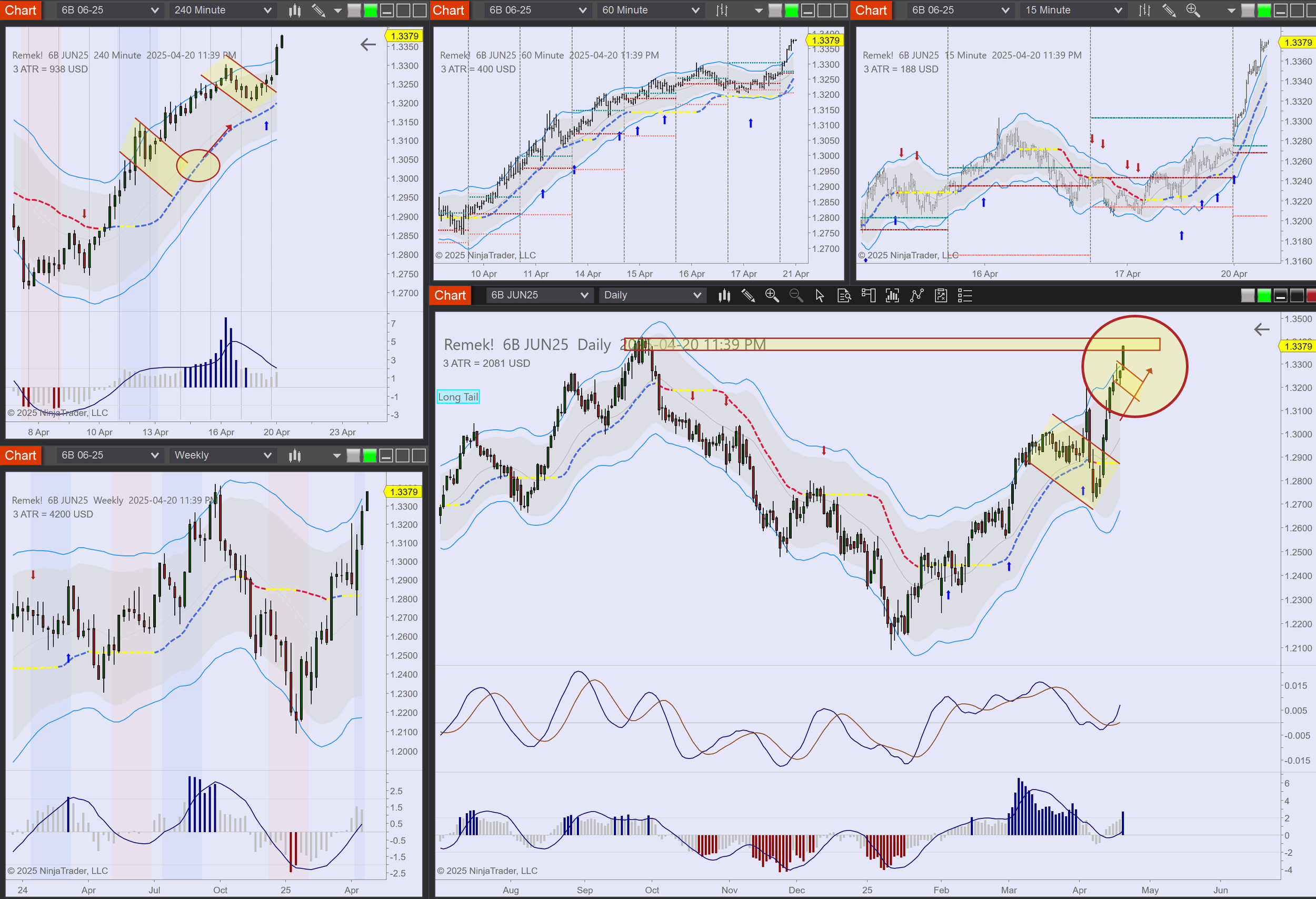Image resolution: width=1316 pixels, height=899 pixels.
Task: Click zoom in icon on Daily chart
Action: [x=771, y=295]
